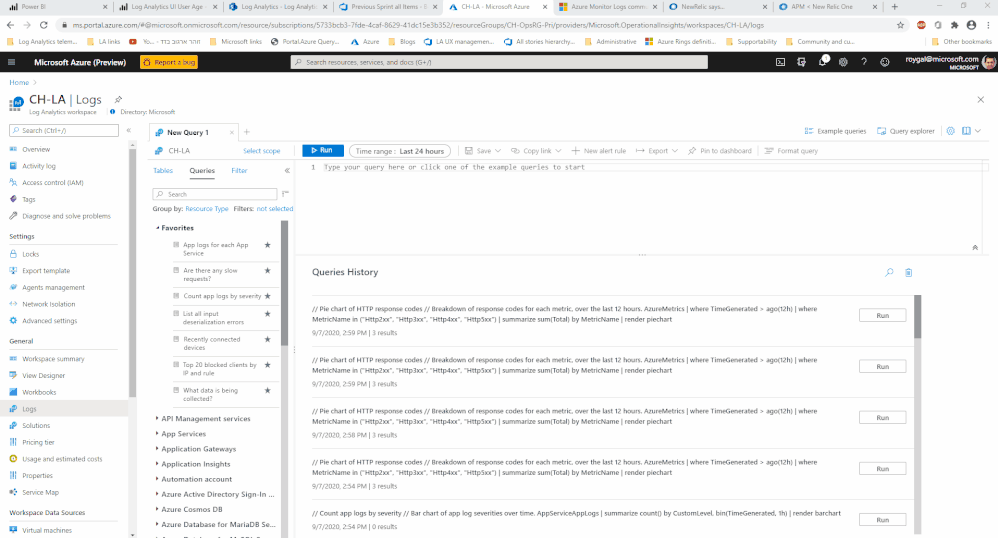
Task: Change Group by Resource Type
Action: click(207, 209)
